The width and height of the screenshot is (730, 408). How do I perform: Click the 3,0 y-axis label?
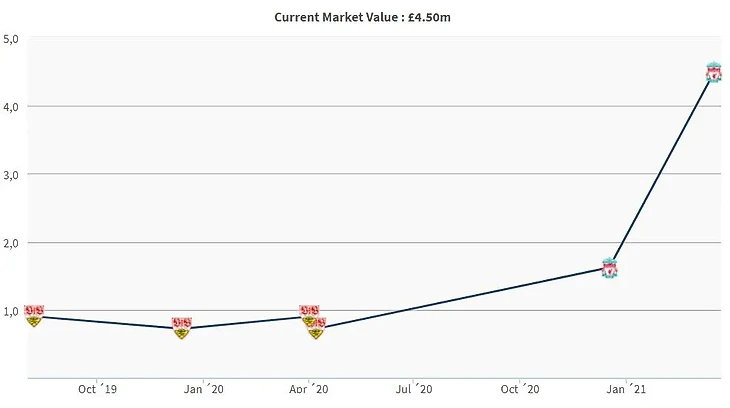tap(11, 175)
